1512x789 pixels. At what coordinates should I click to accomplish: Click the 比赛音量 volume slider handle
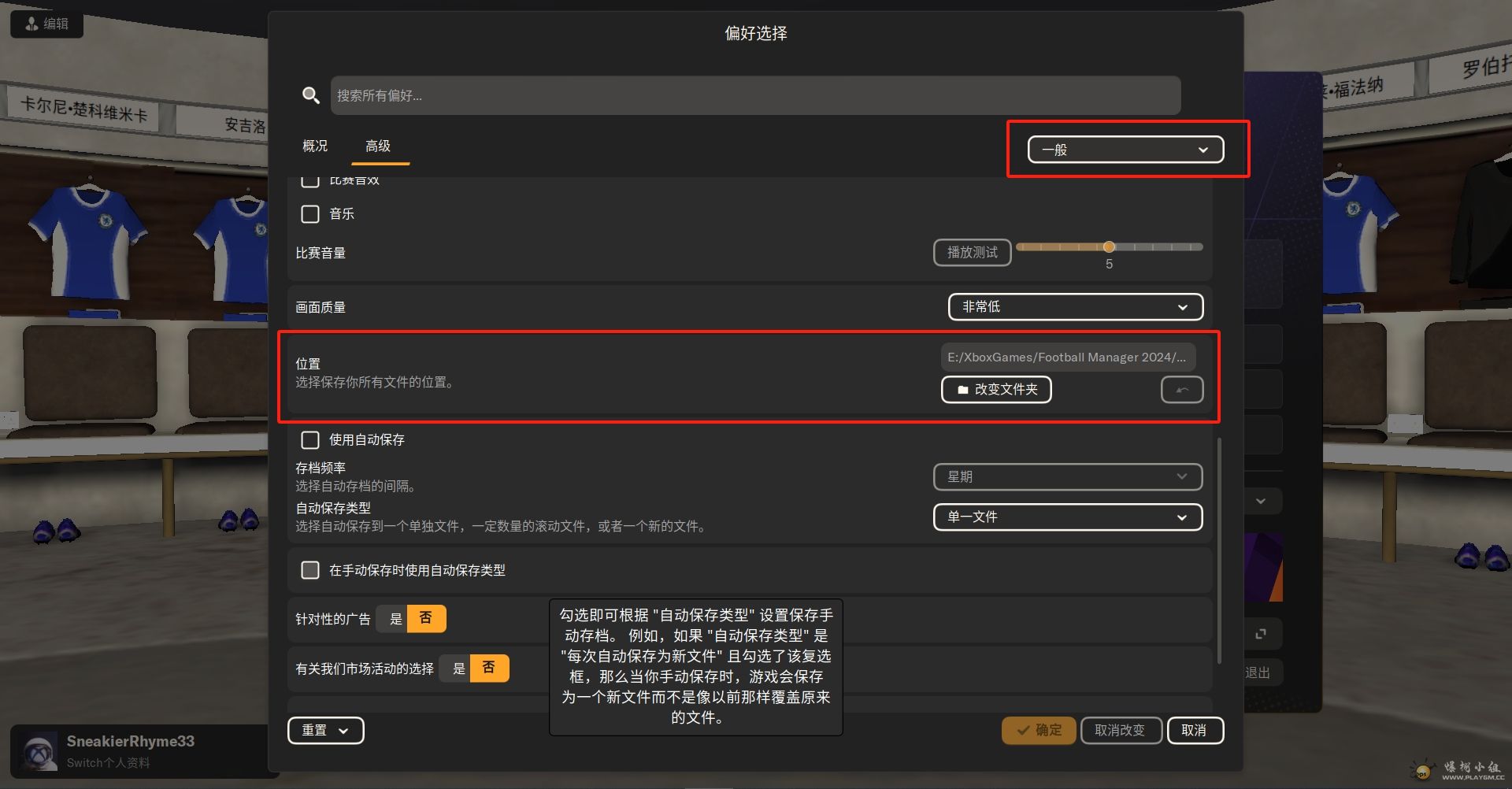coord(1109,247)
